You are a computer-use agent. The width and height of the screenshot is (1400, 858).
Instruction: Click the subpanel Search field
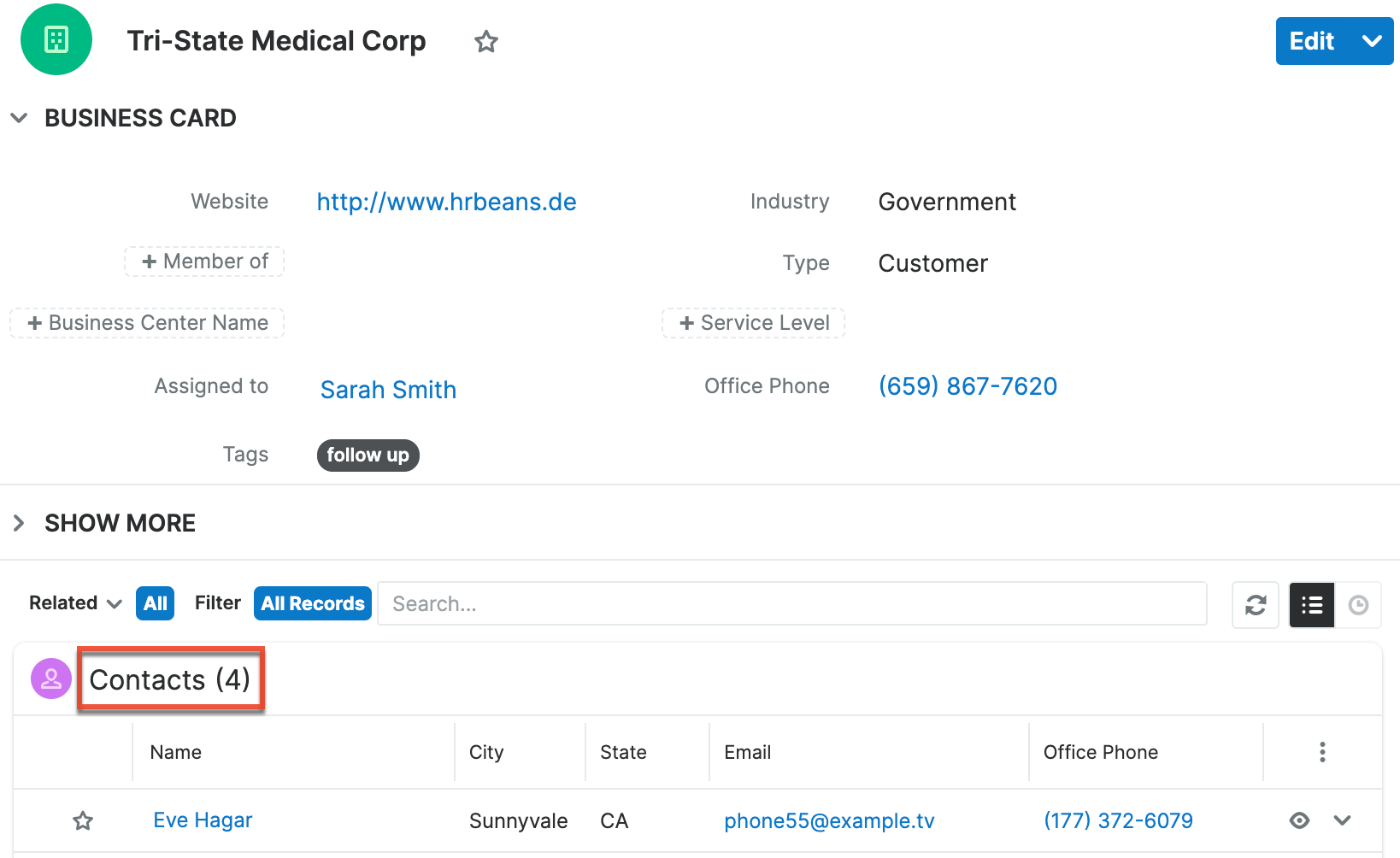tap(791, 604)
